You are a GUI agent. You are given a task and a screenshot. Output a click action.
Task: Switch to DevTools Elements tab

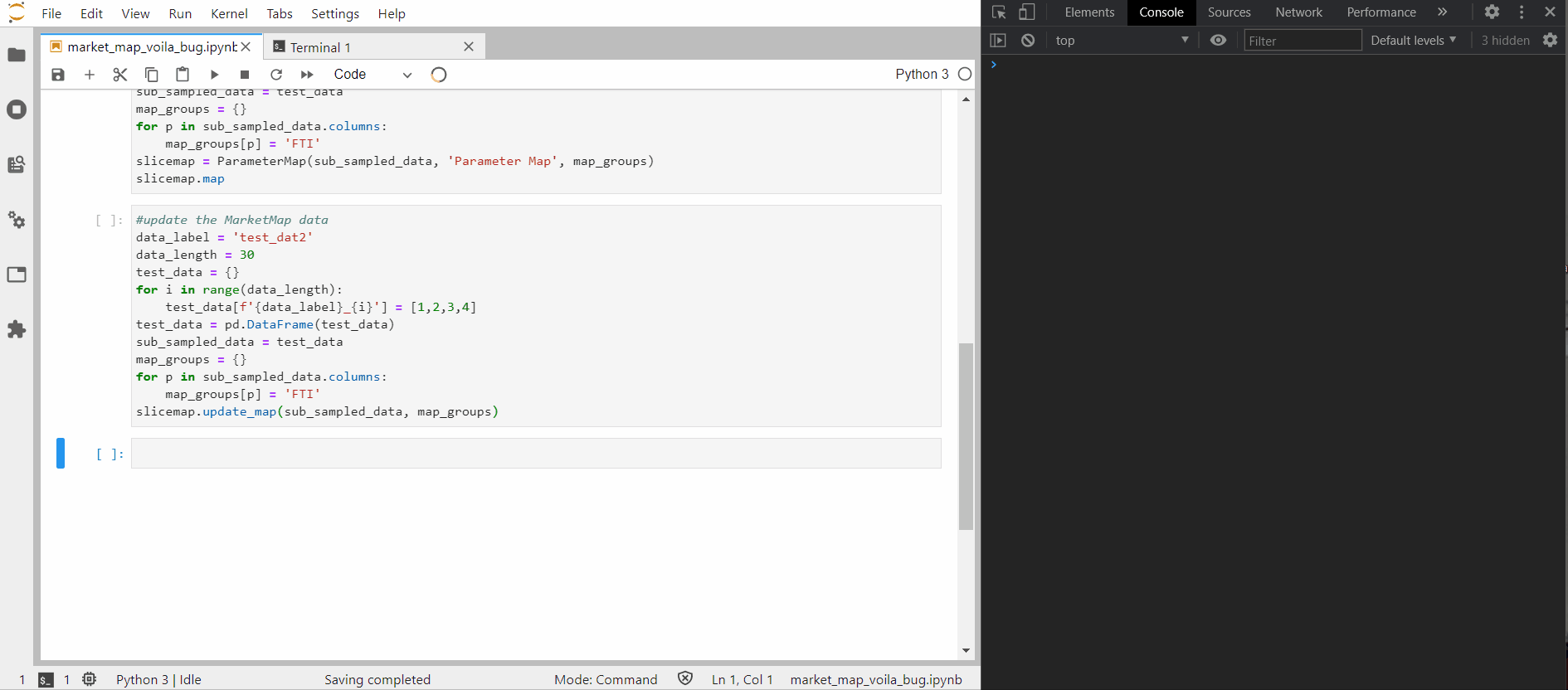tap(1089, 12)
